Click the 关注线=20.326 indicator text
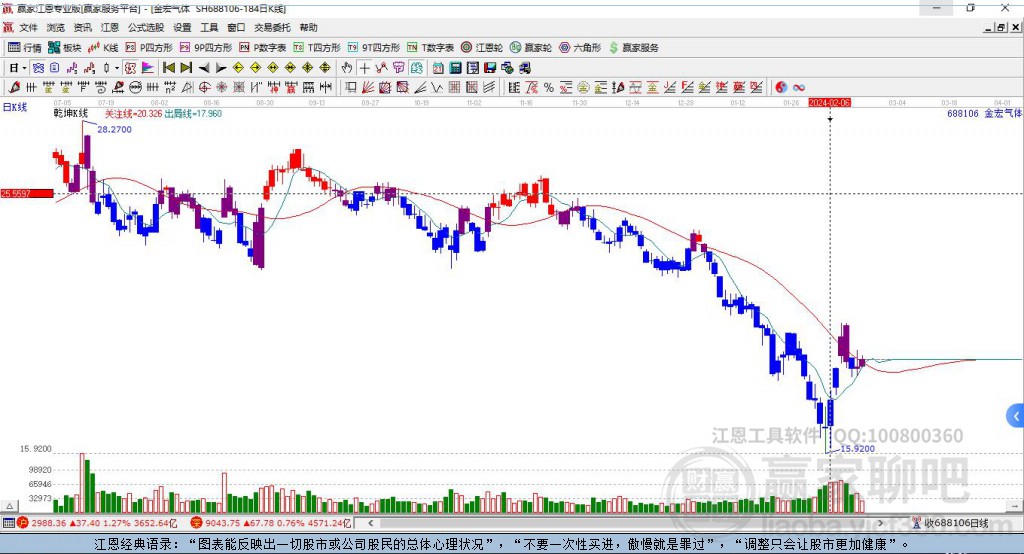The image size is (1024, 554). coord(133,114)
